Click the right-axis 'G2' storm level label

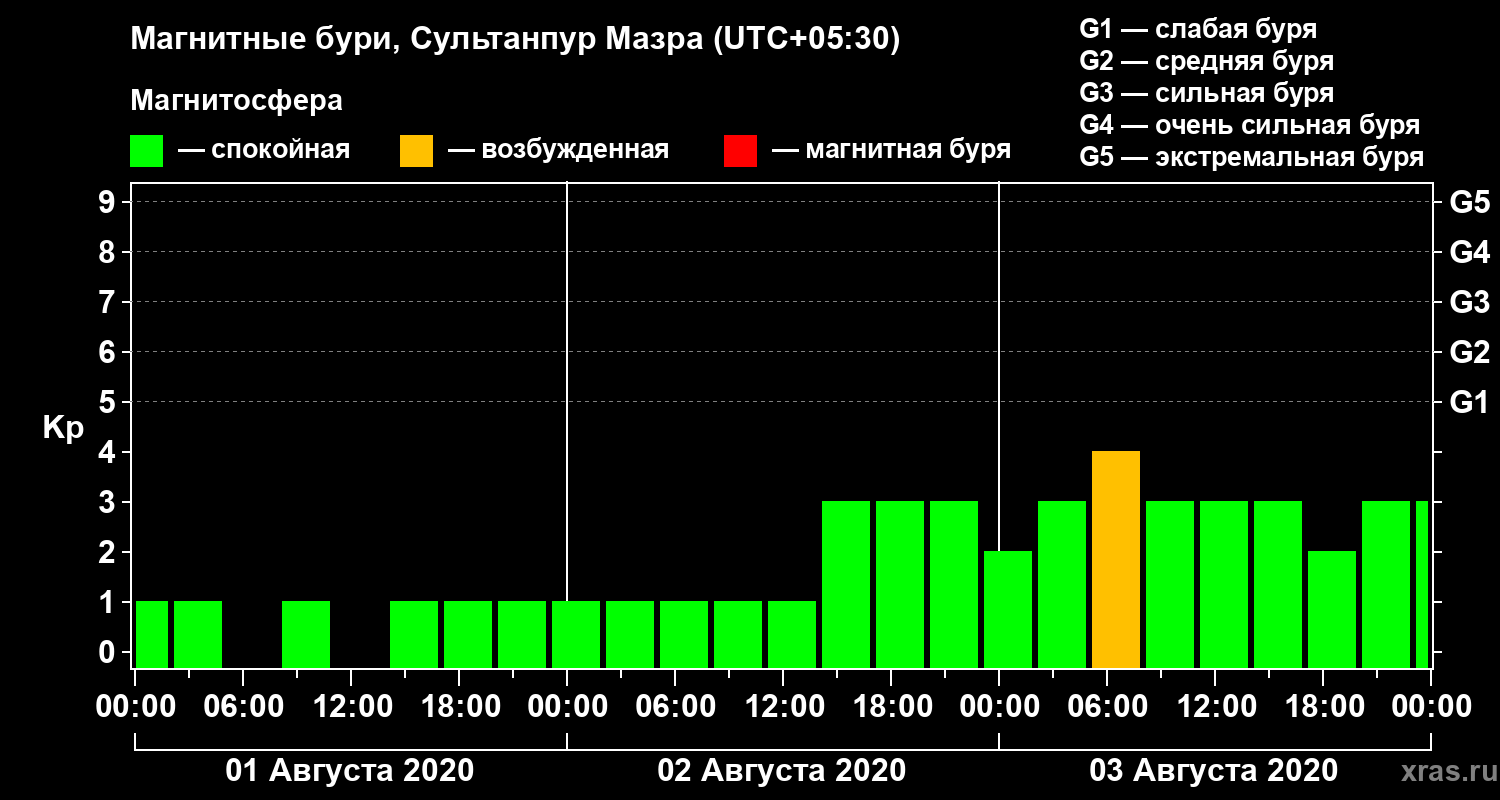point(1469,352)
